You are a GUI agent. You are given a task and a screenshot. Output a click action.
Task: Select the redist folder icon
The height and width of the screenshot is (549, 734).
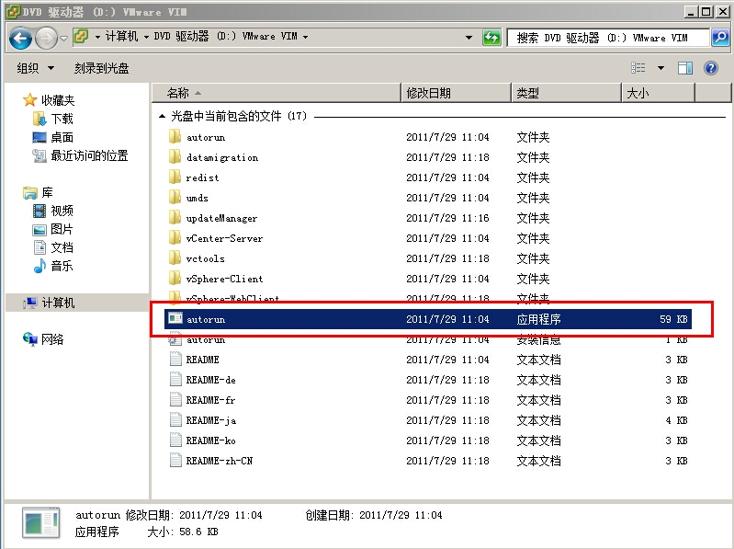[x=175, y=177]
